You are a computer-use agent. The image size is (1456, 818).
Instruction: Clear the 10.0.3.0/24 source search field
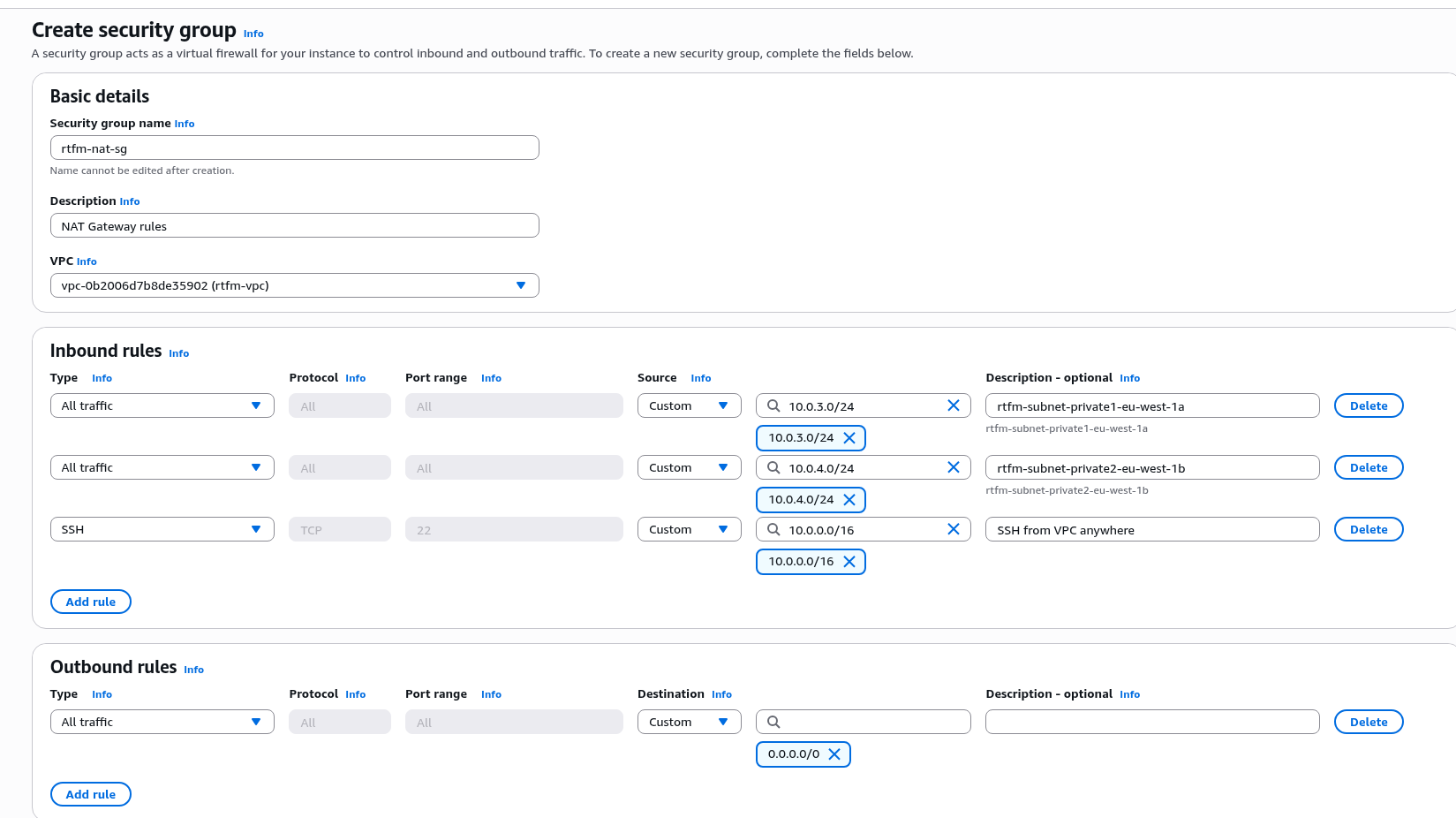953,406
